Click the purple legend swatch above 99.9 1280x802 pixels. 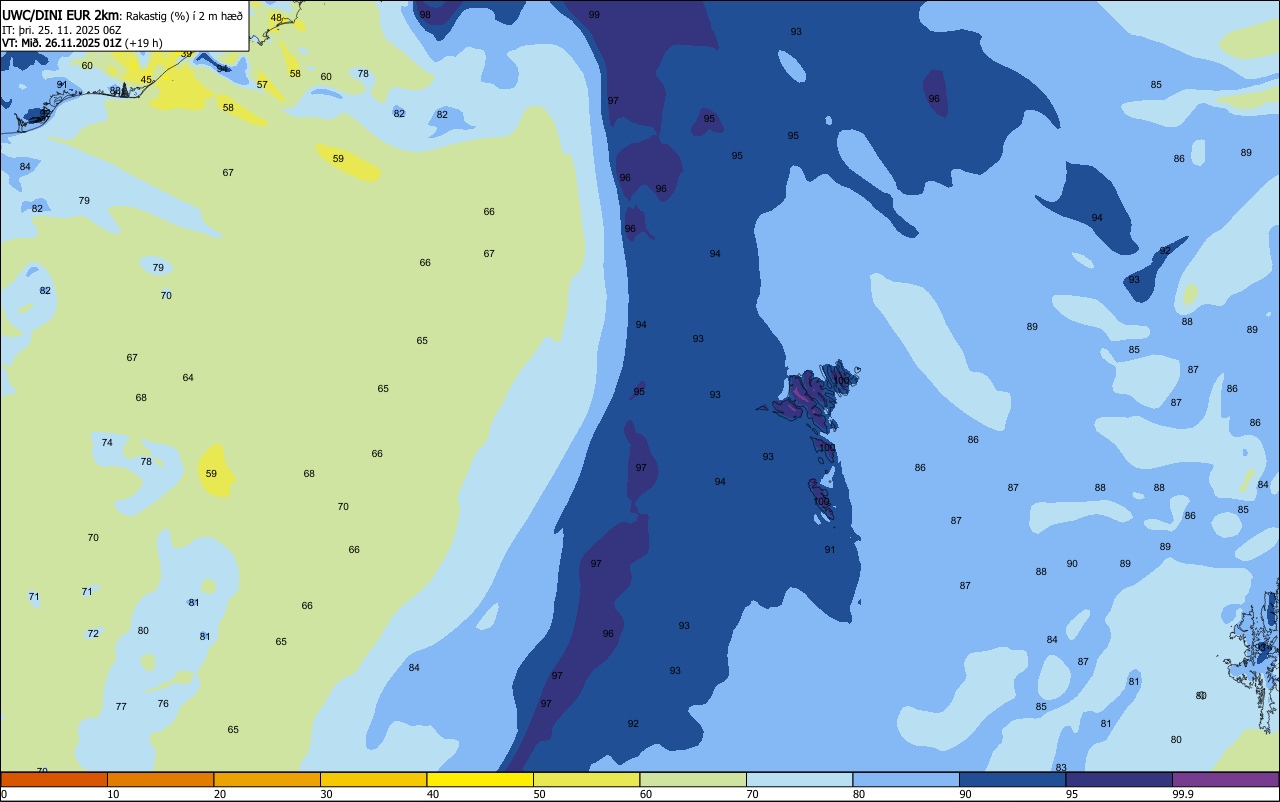[x=1225, y=779]
